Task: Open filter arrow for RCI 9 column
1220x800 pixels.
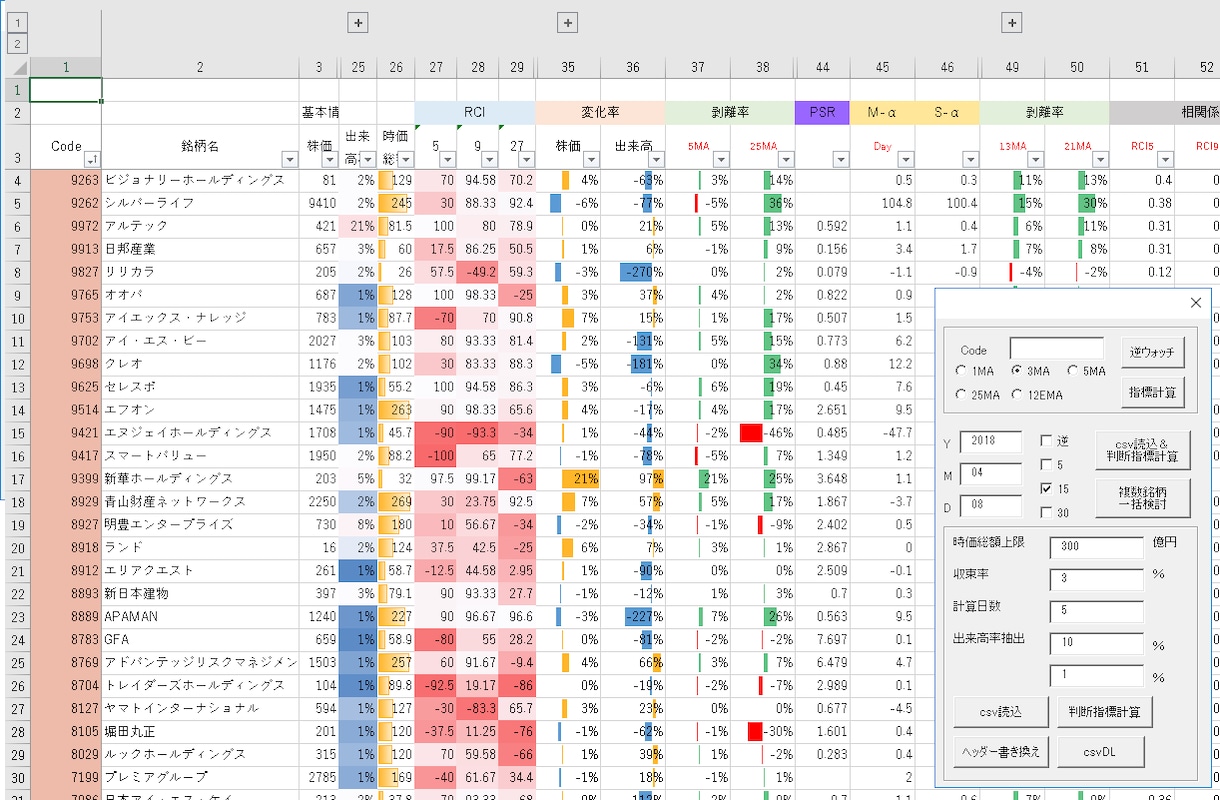Action: click(489, 159)
